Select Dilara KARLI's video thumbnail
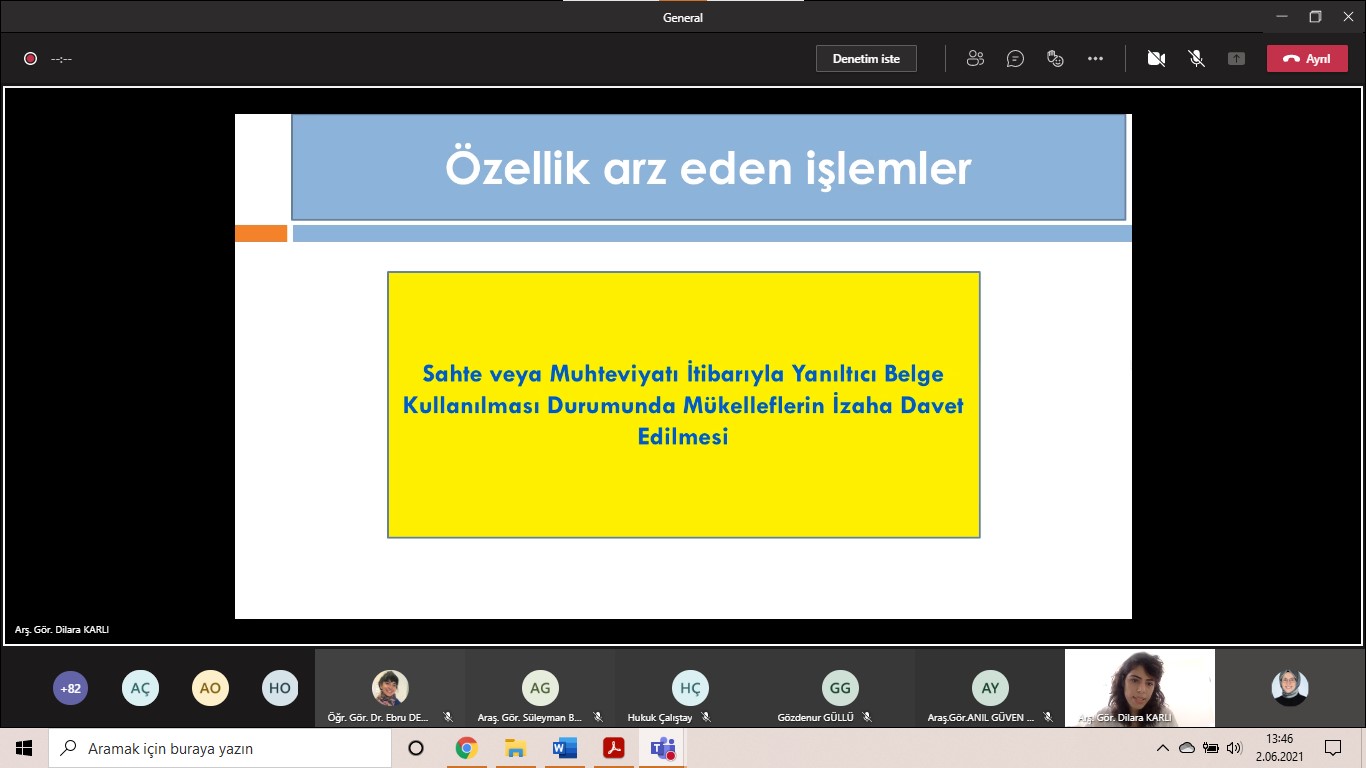This screenshot has height=768, width=1366. [x=1139, y=688]
